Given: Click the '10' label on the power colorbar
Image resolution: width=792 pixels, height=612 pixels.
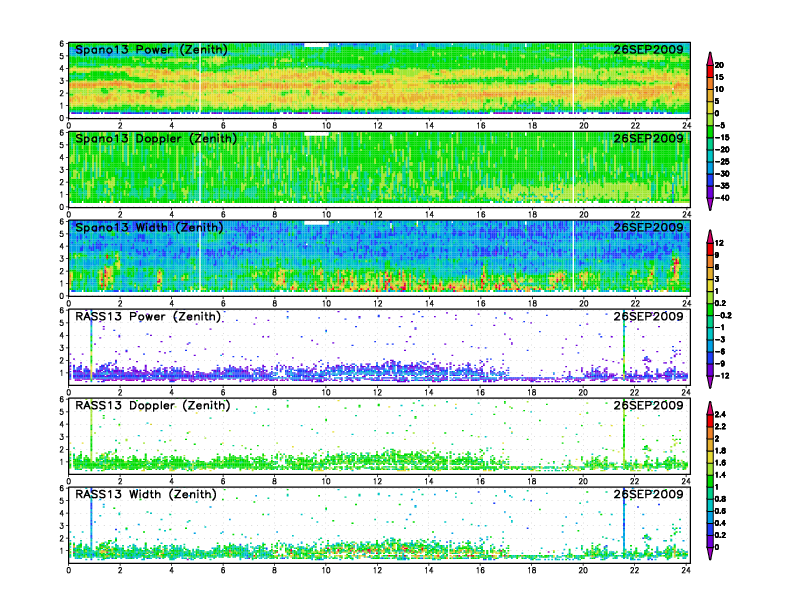Looking at the screenshot, I should (x=719, y=89).
